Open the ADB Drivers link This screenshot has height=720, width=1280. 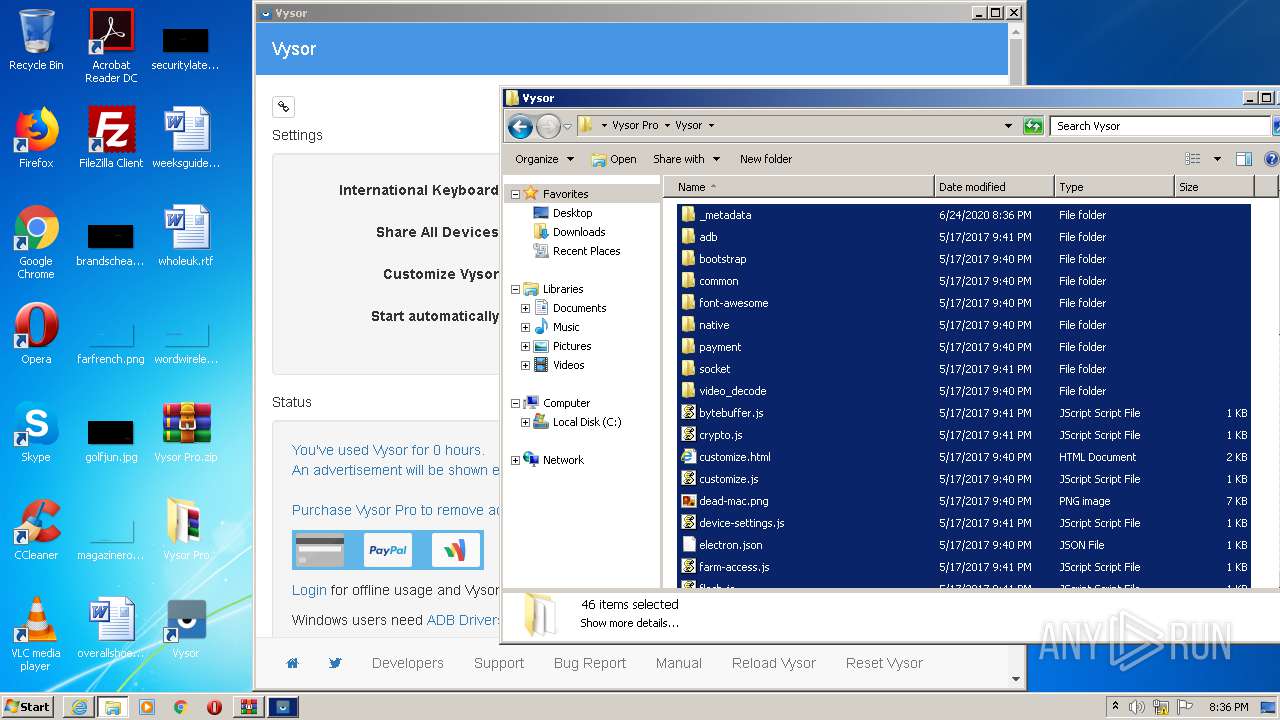pos(463,620)
